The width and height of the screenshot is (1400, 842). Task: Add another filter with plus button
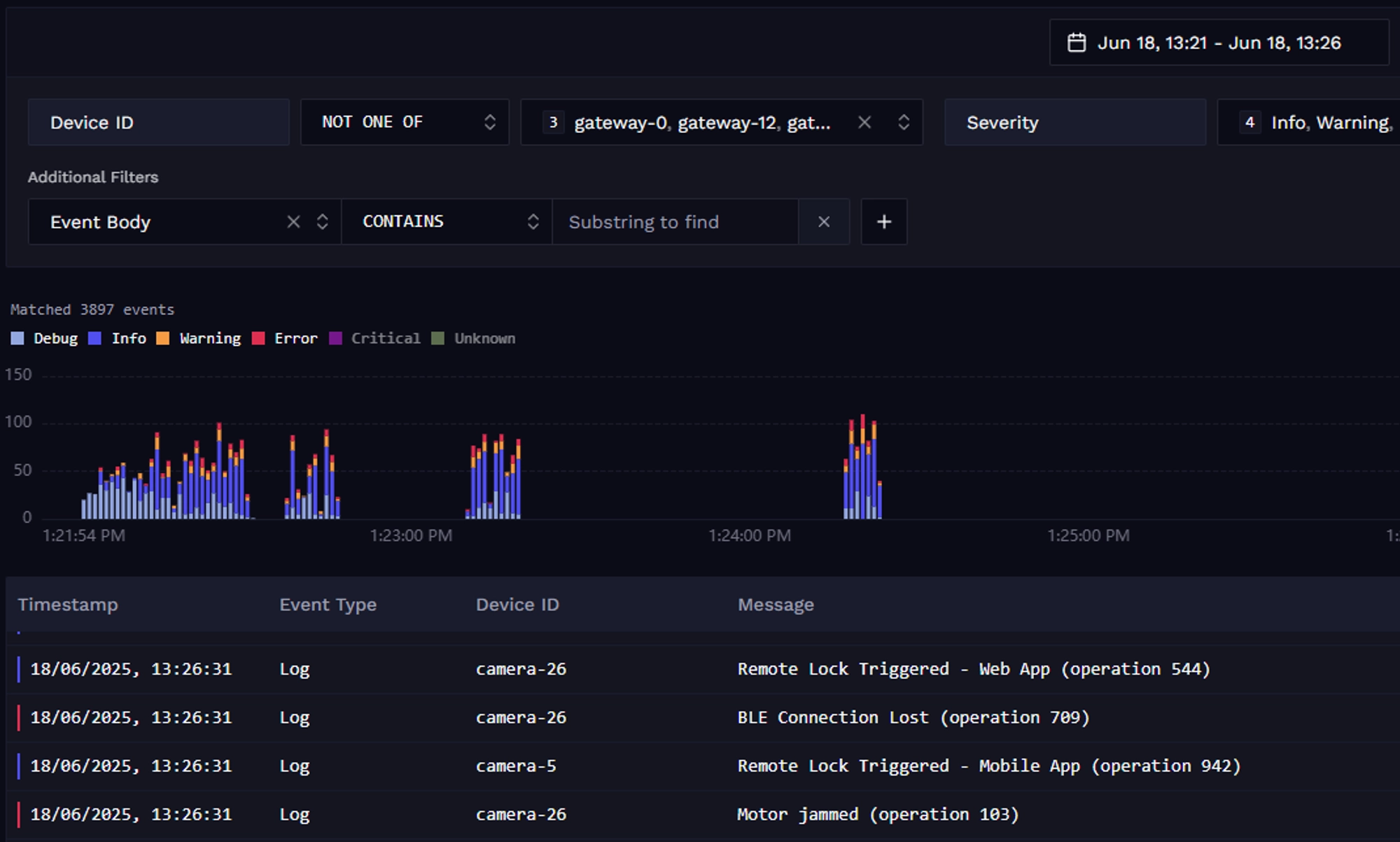pos(884,222)
